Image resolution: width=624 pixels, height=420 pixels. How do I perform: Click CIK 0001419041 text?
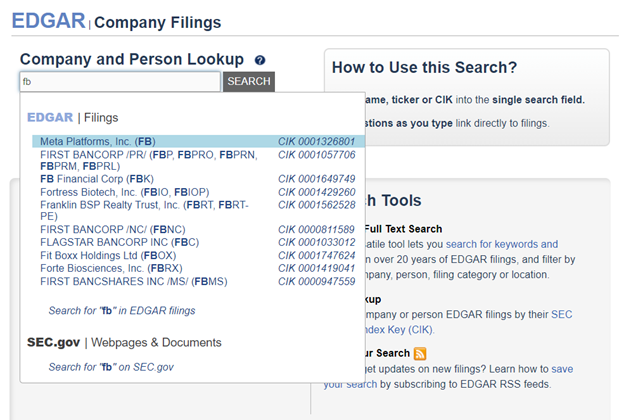coord(316,268)
